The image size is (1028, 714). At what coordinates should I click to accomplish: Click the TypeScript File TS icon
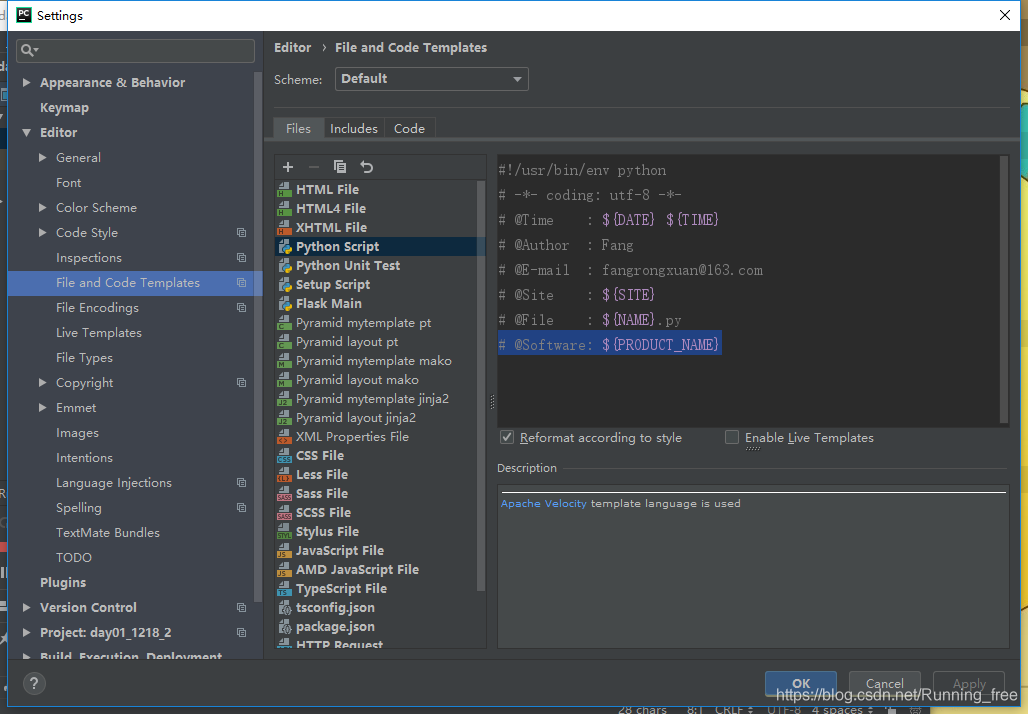285,589
